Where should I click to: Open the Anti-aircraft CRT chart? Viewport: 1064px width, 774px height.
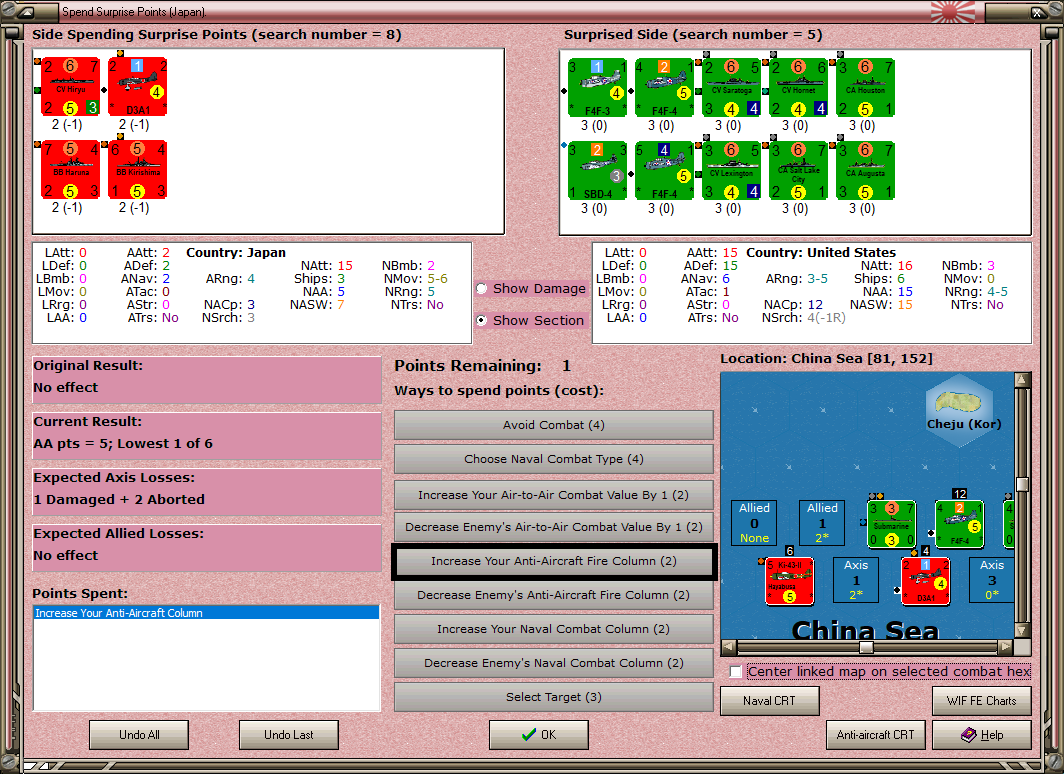click(x=875, y=735)
